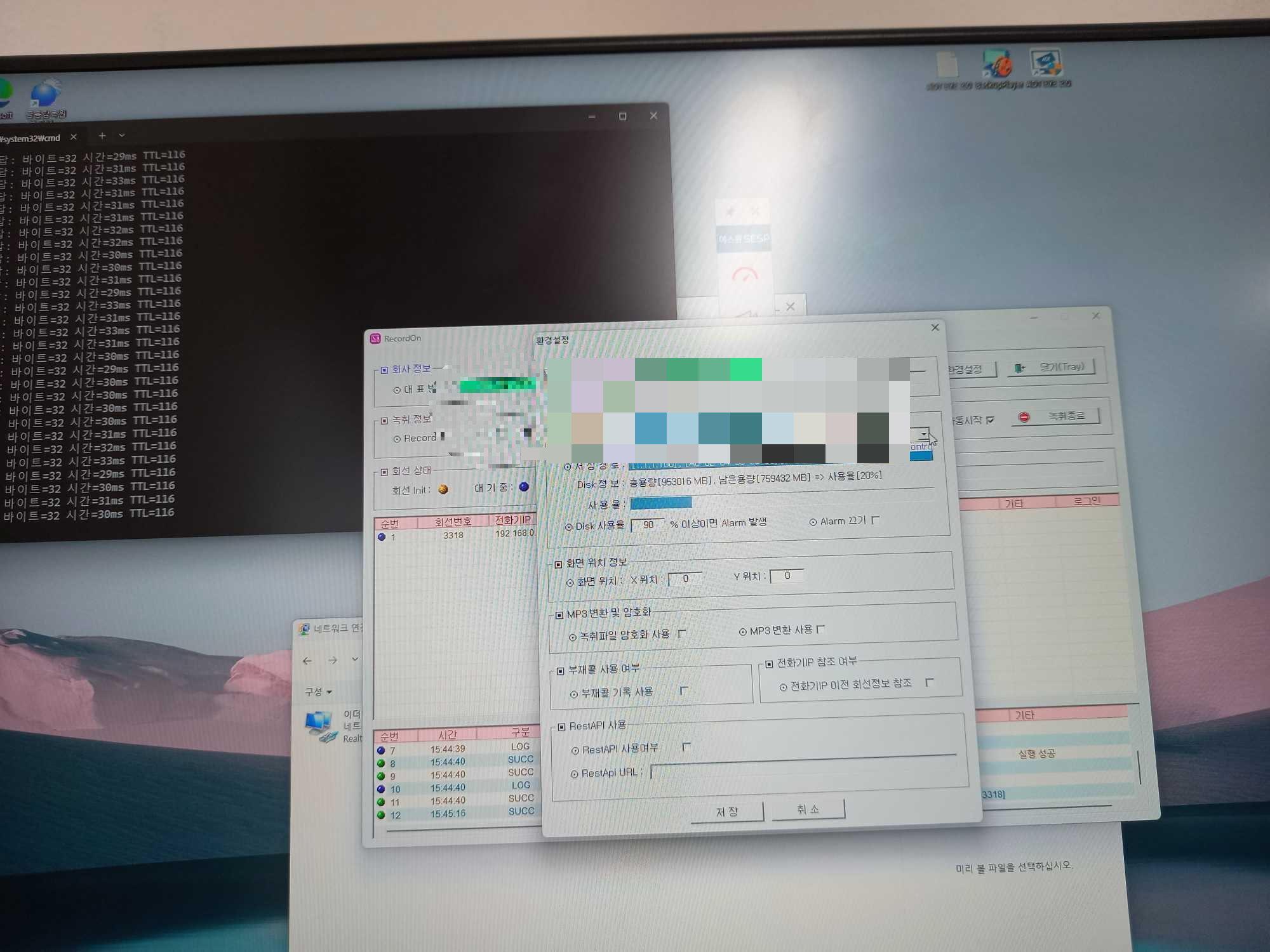Click the 닫기(Tray) button
Viewport: 1270px width, 952px height.
[x=1051, y=367]
